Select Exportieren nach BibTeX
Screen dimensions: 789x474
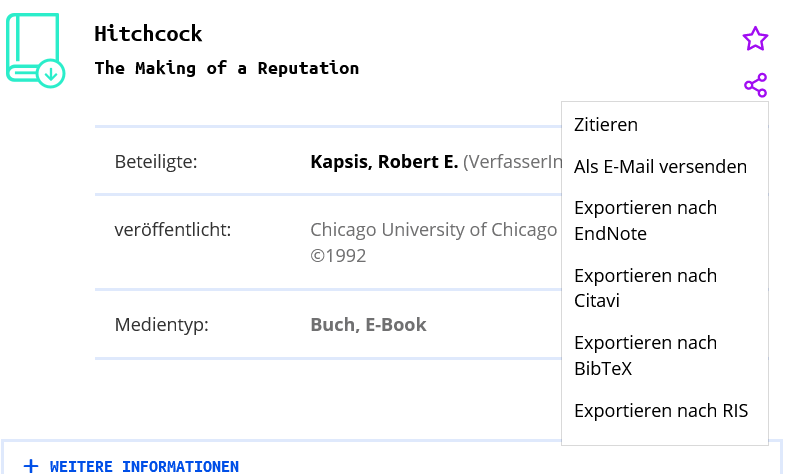[646, 355]
